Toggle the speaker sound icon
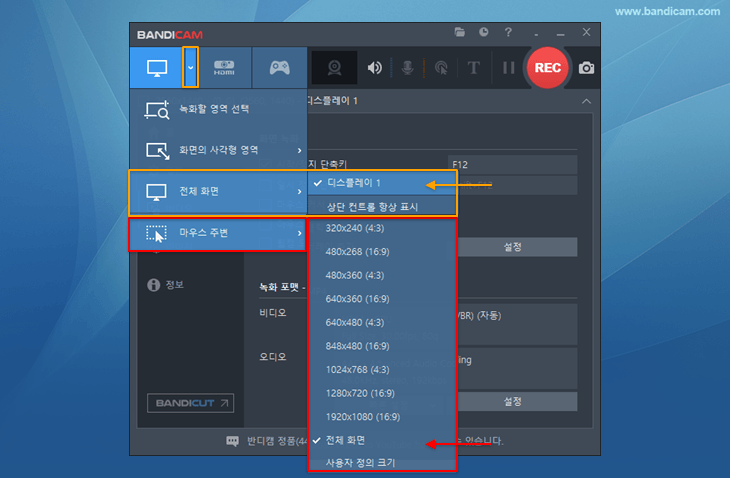 tap(374, 68)
